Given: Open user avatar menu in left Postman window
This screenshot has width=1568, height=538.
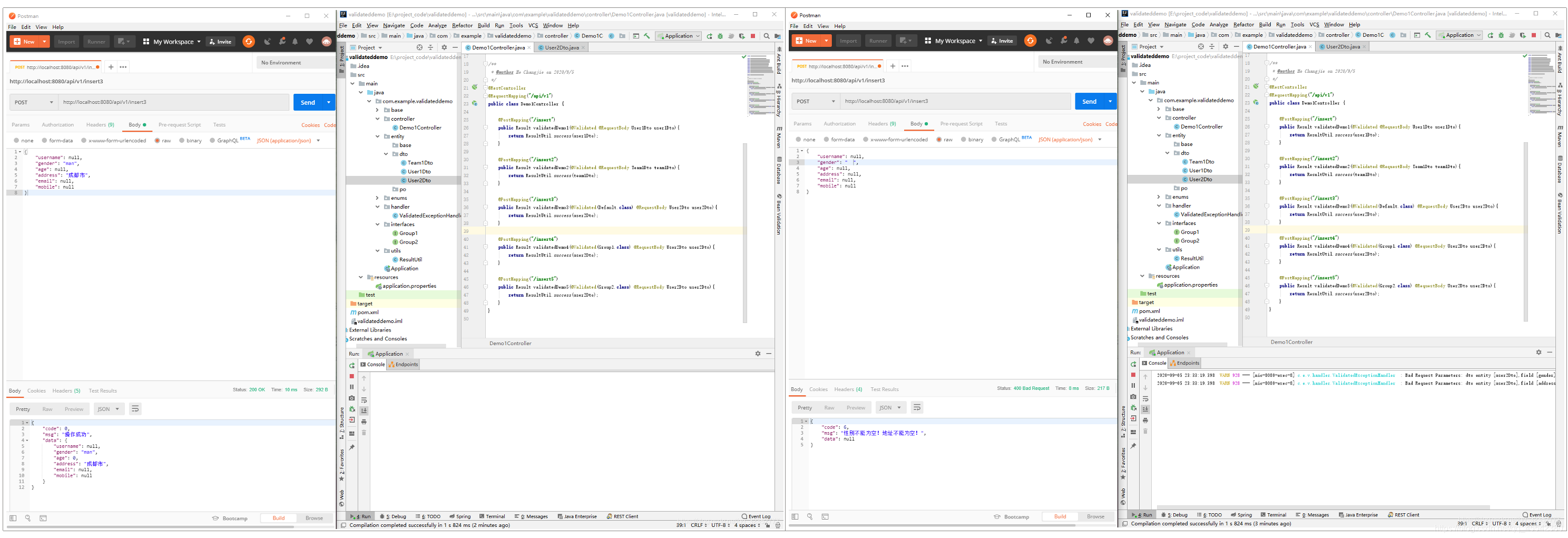Looking at the screenshot, I should [326, 42].
